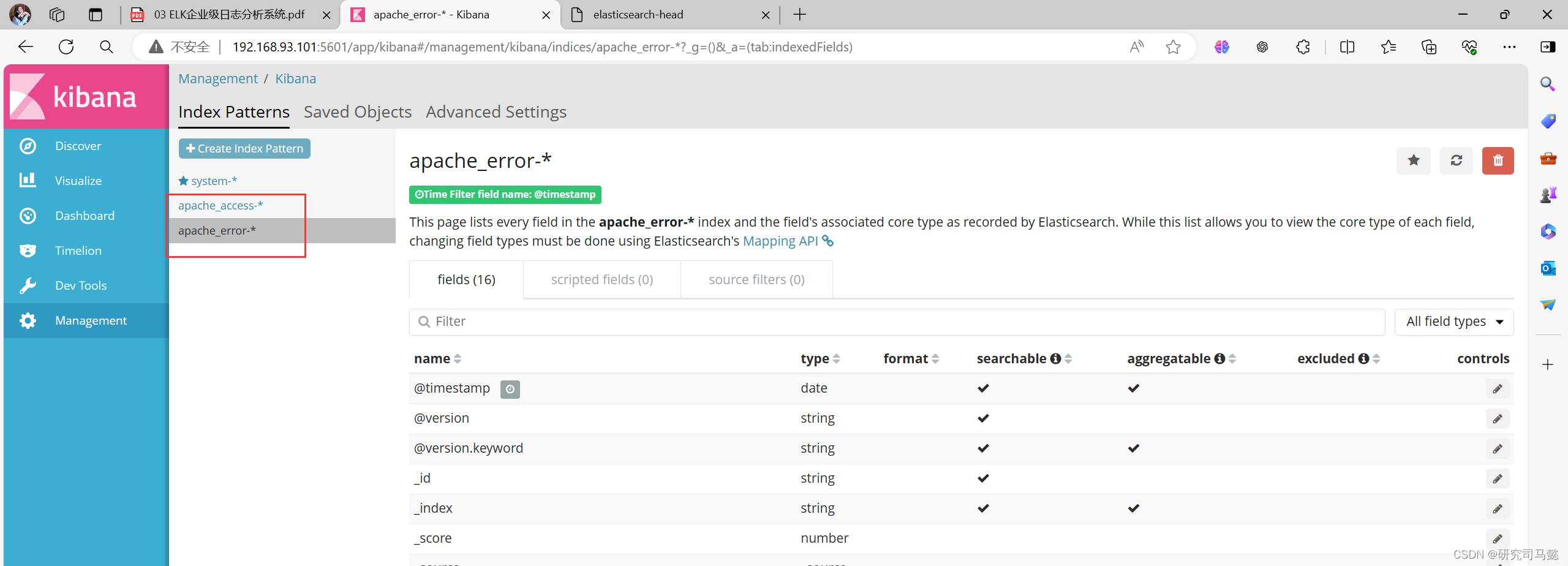Go back in the browser
The height and width of the screenshot is (566, 1568).
click(x=26, y=47)
